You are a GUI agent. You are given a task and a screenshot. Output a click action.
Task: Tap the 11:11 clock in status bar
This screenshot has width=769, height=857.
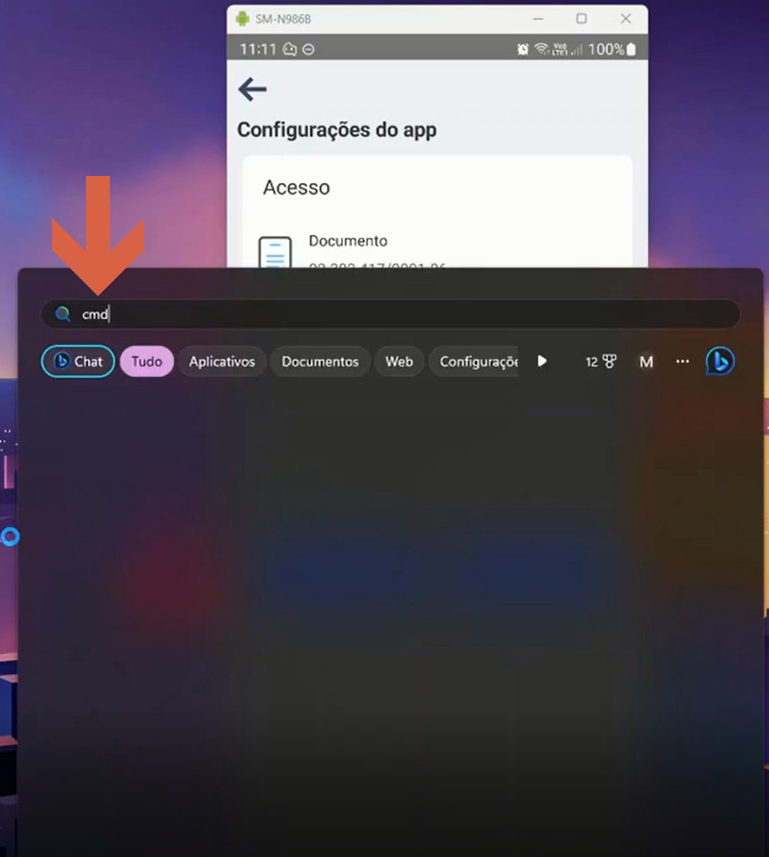coord(258,49)
